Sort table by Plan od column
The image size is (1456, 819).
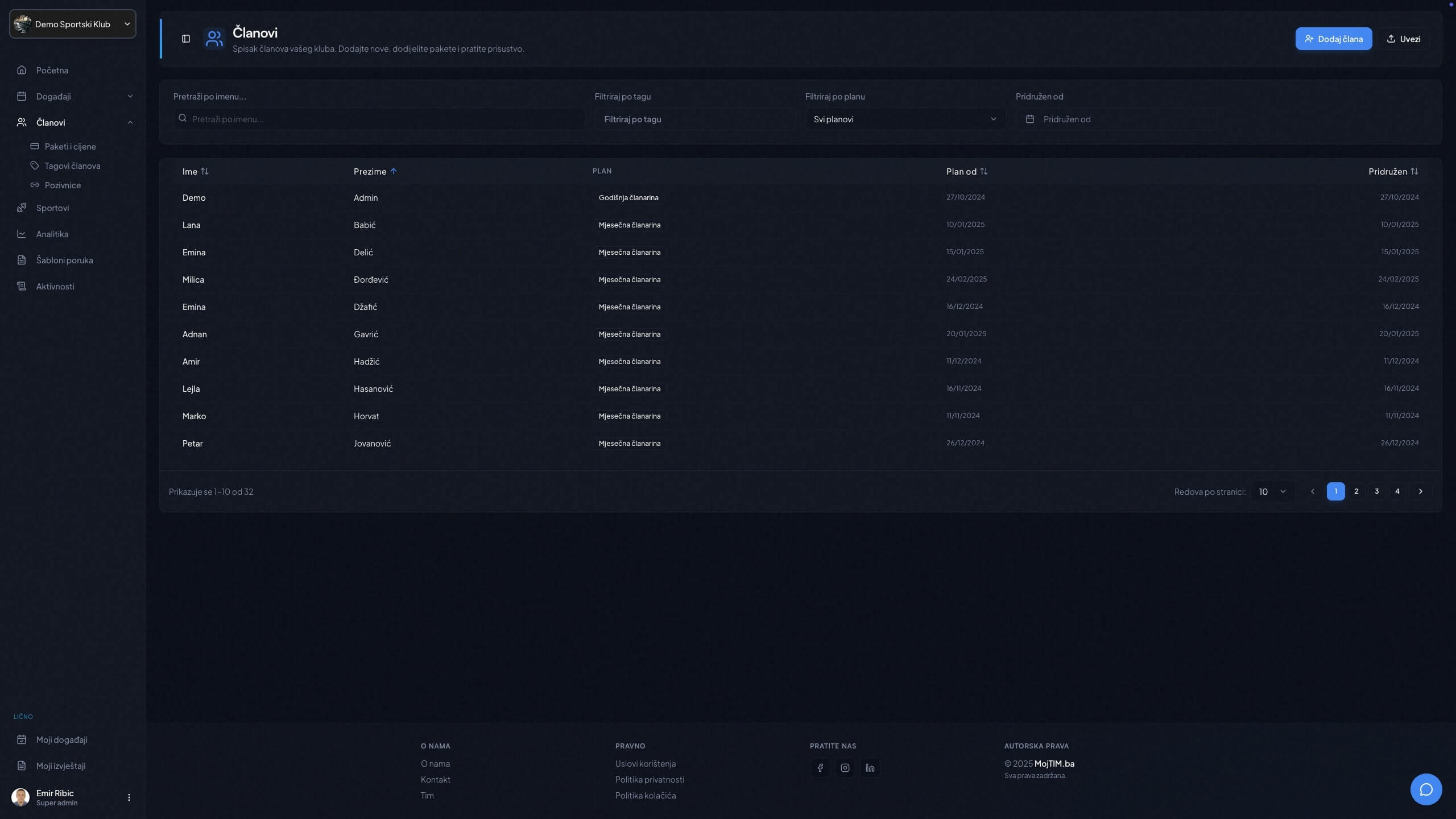click(966, 171)
